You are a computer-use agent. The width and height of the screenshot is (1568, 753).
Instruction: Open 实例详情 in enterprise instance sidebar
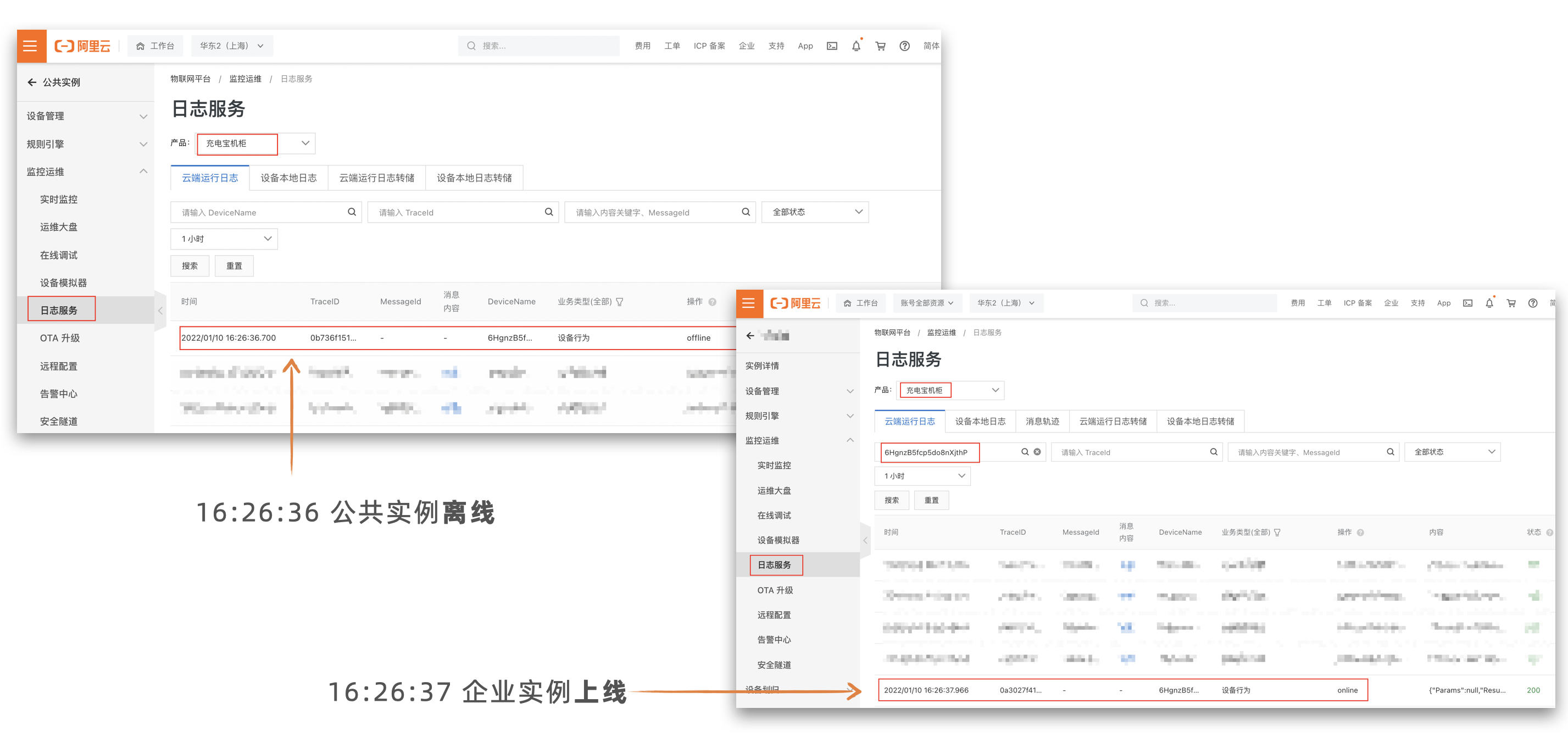pyautogui.click(x=762, y=366)
